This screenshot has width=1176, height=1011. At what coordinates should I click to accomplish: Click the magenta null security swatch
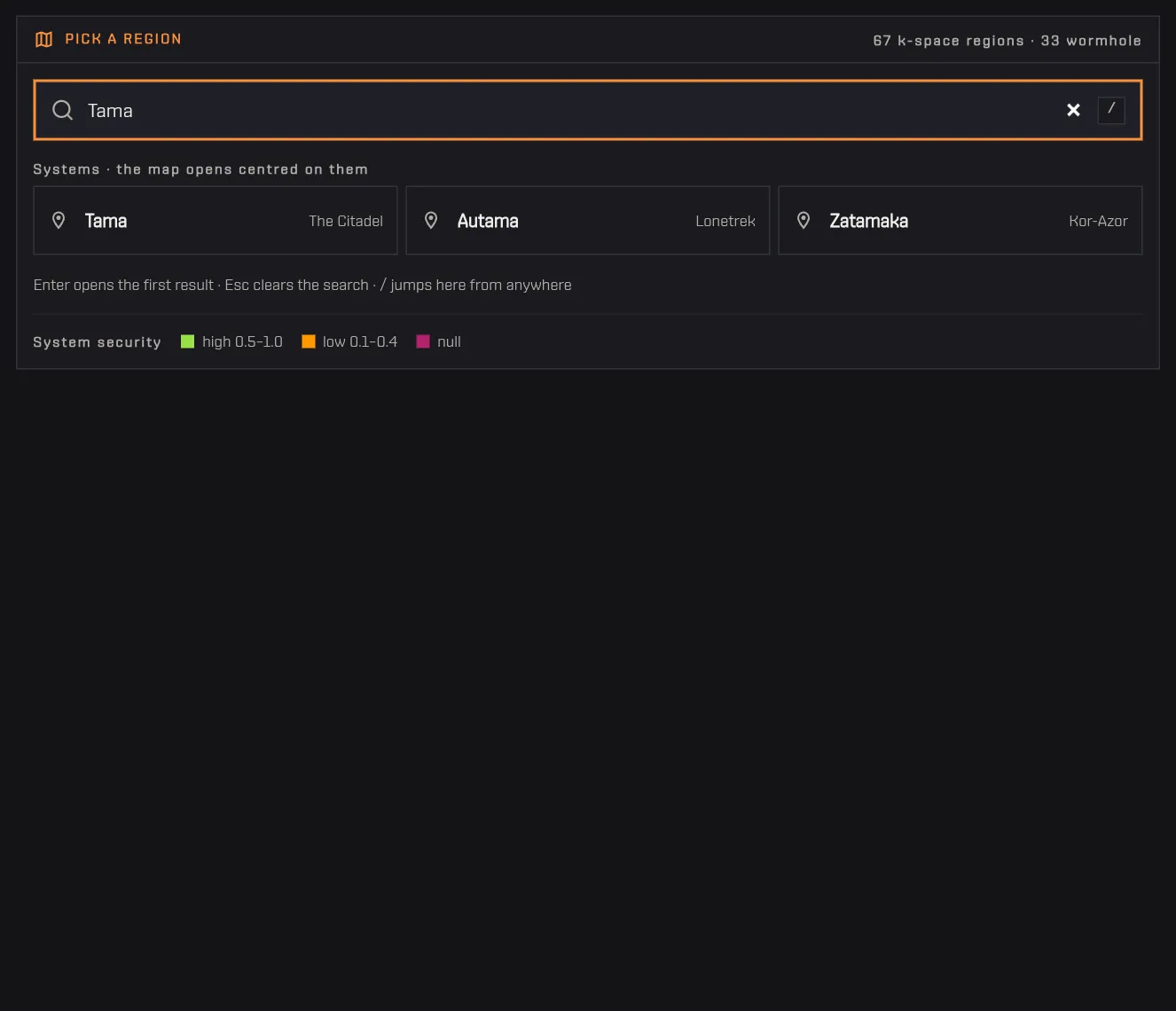(x=423, y=341)
